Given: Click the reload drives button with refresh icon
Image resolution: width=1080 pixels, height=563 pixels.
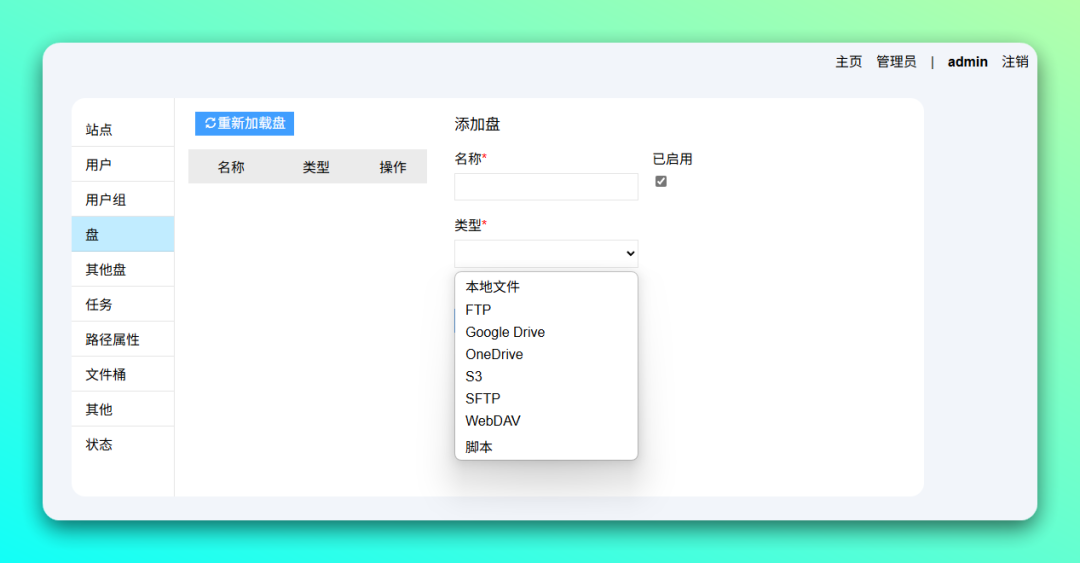Looking at the screenshot, I should point(245,123).
